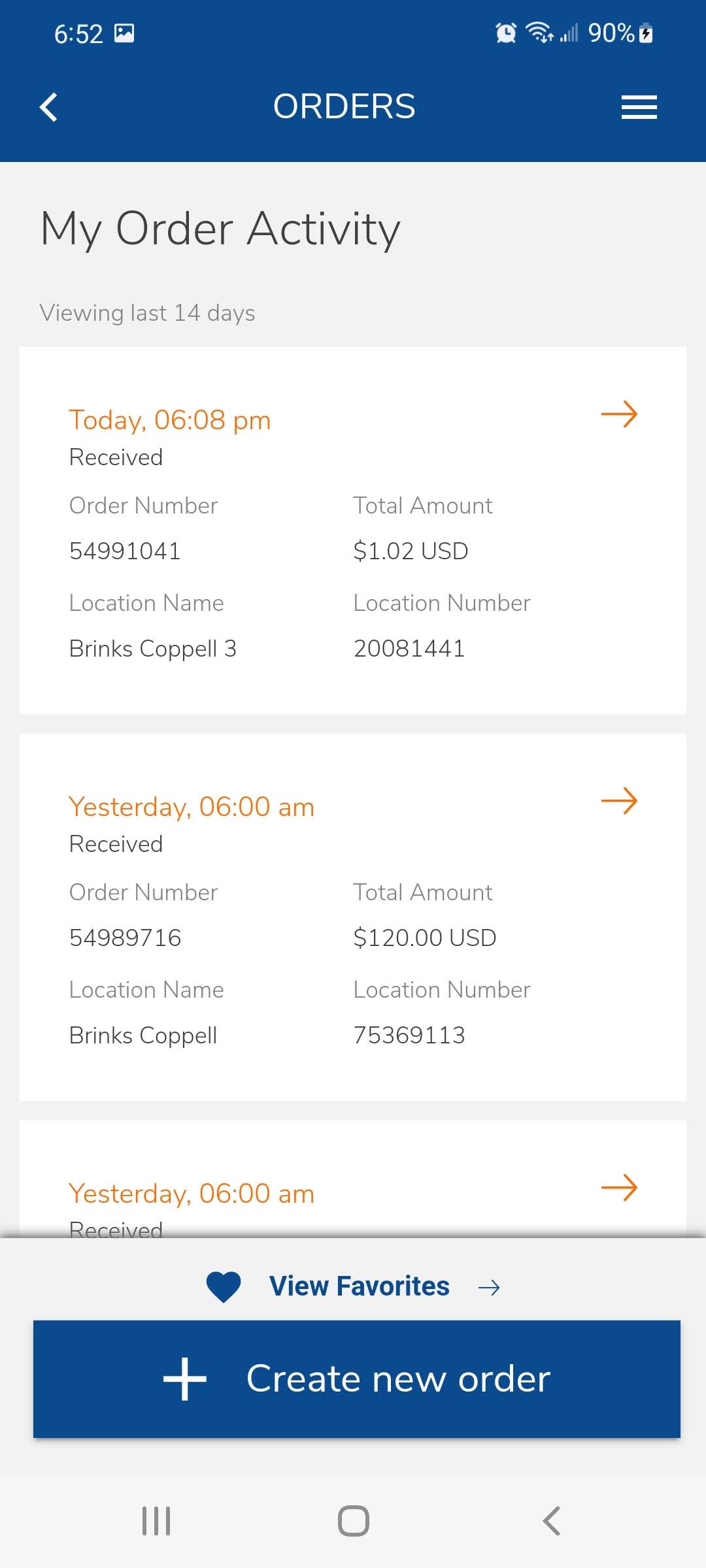Tap order number 54989716
The image size is (706, 1568).
pyautogui.click(x=126, y=938)
